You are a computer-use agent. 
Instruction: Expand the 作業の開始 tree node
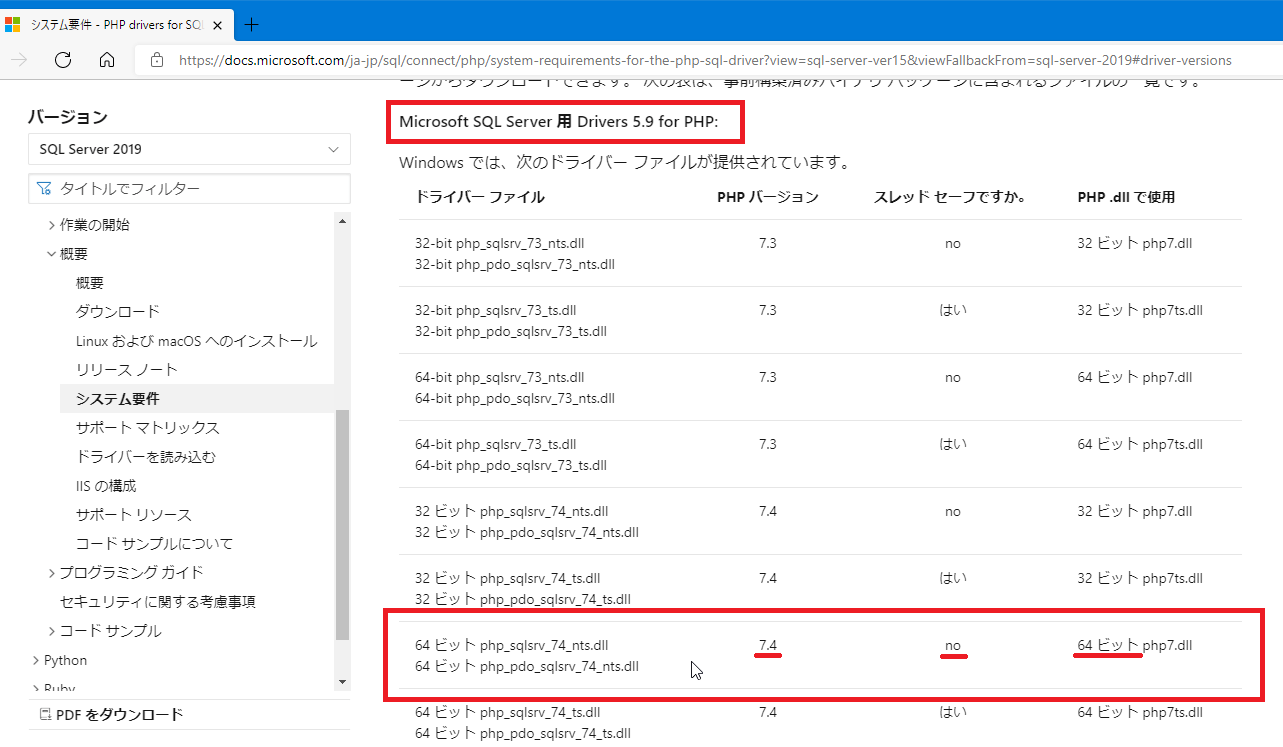52,225
